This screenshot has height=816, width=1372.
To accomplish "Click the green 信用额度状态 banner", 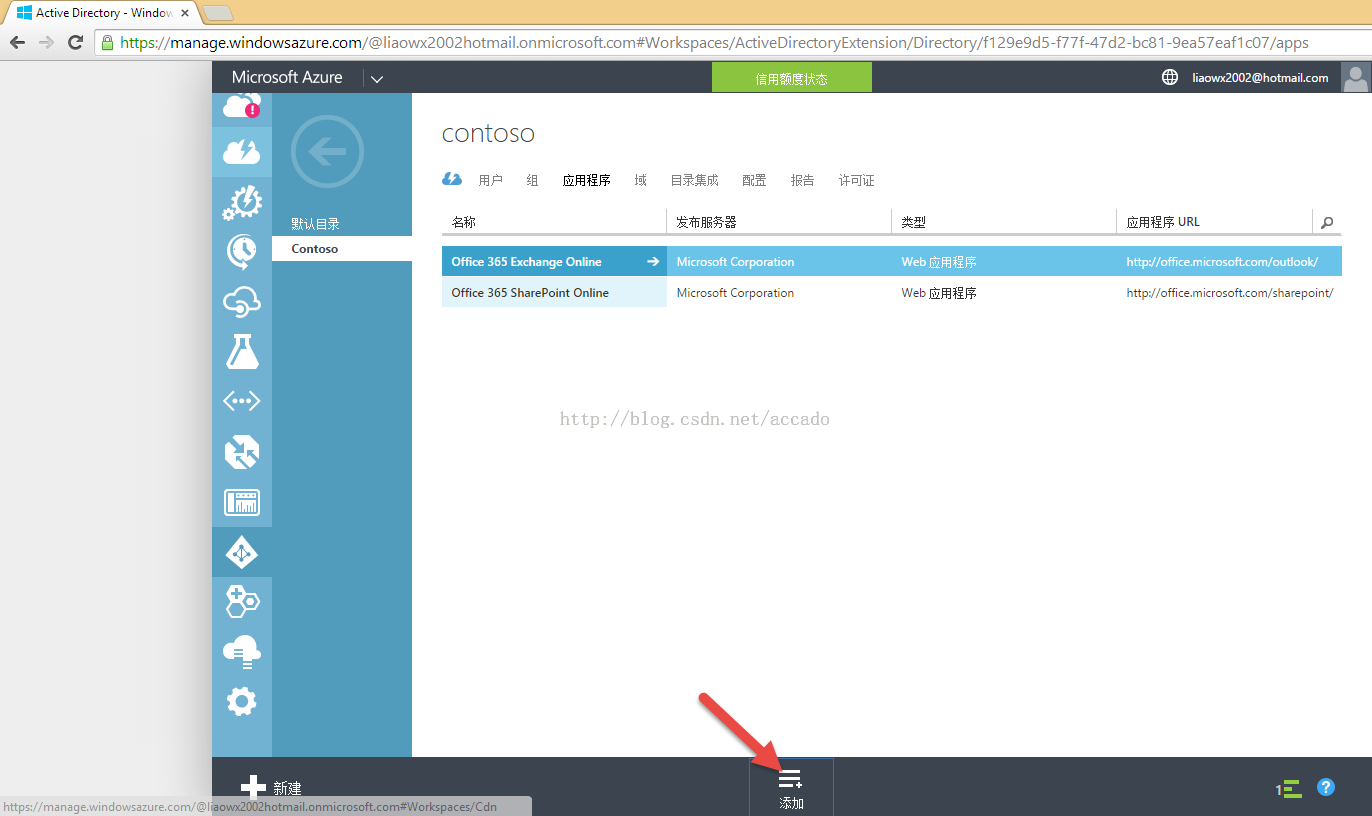I will click(x=791, y=78).
